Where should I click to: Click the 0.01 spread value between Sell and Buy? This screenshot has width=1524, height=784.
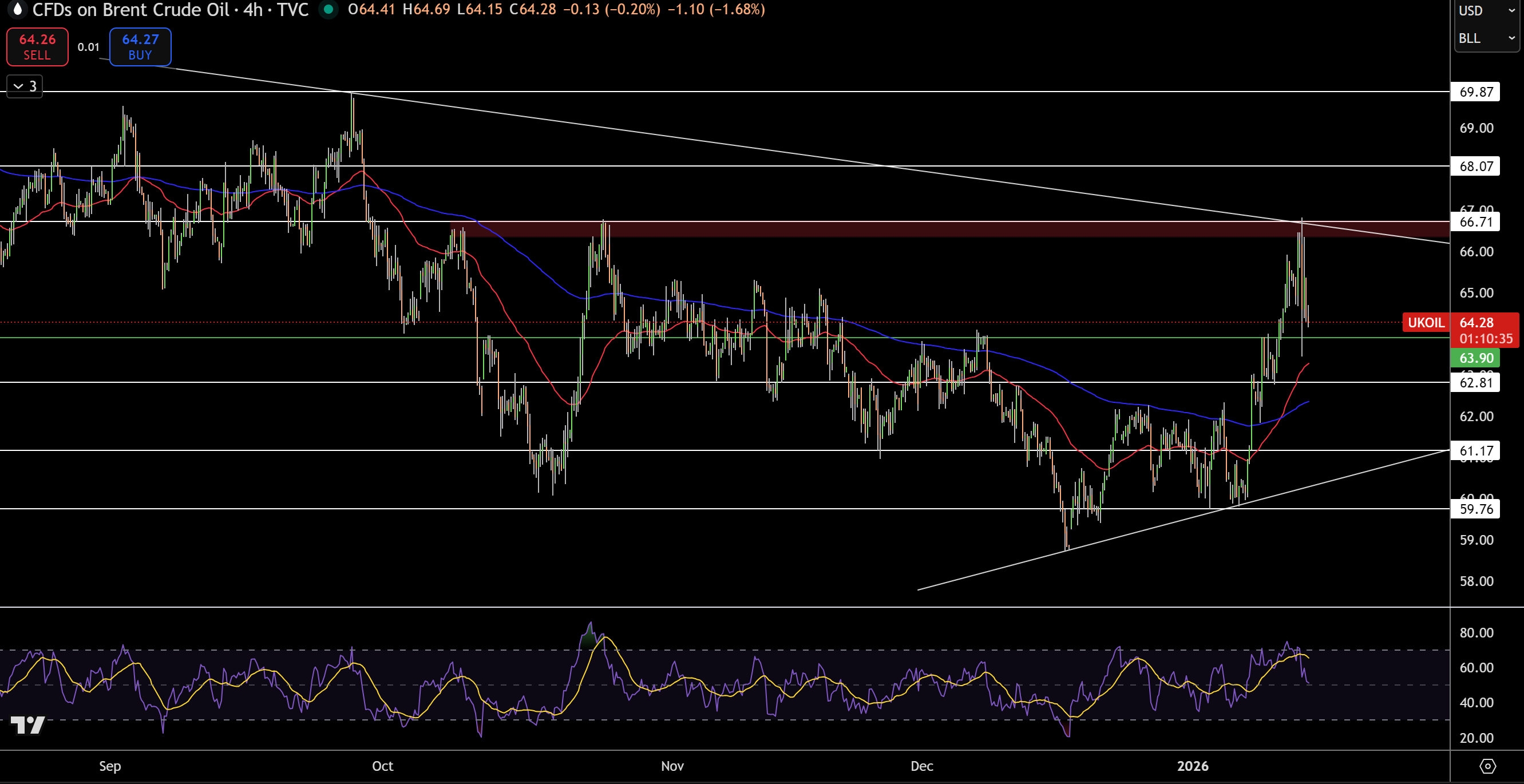point(89,47)
